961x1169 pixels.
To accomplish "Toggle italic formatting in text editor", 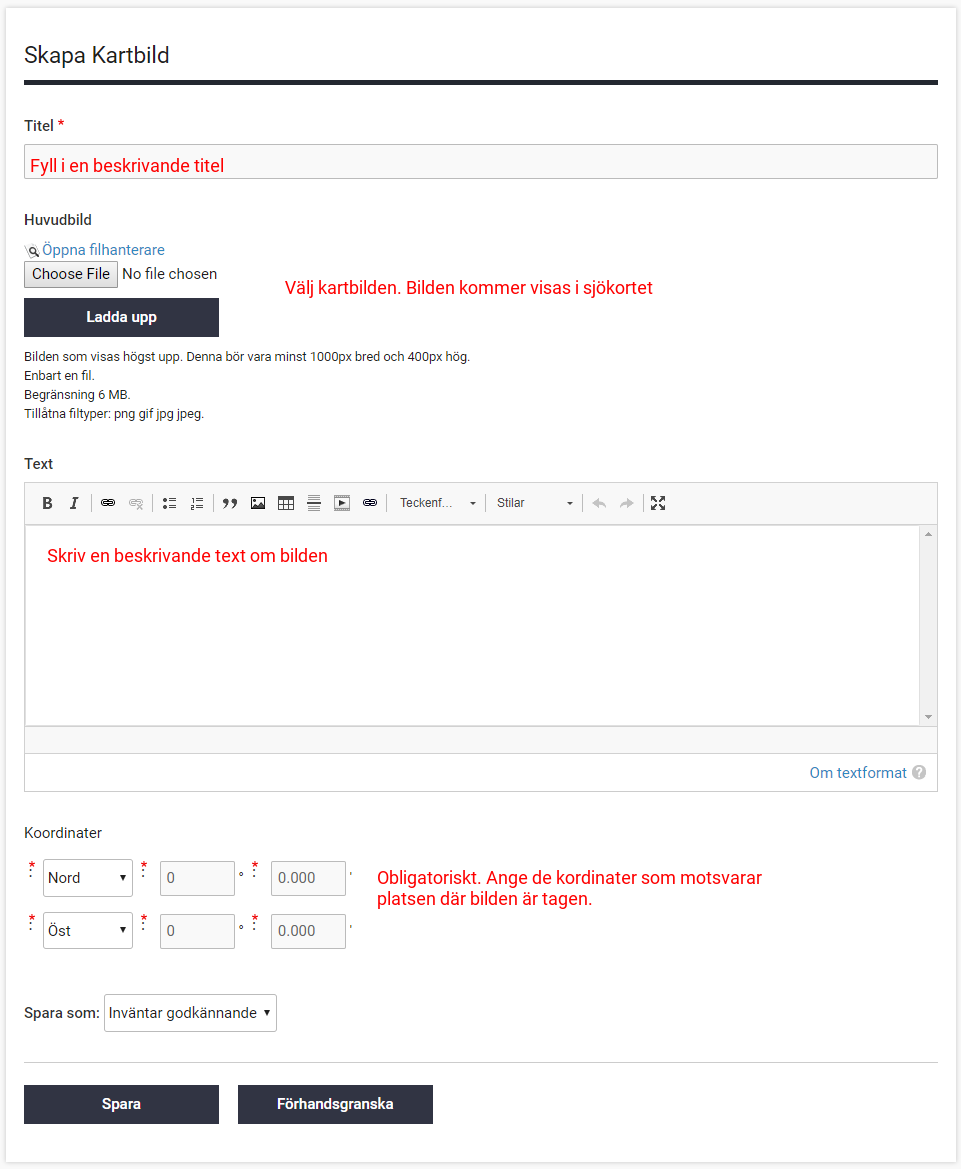I will (x=74, y=503).
